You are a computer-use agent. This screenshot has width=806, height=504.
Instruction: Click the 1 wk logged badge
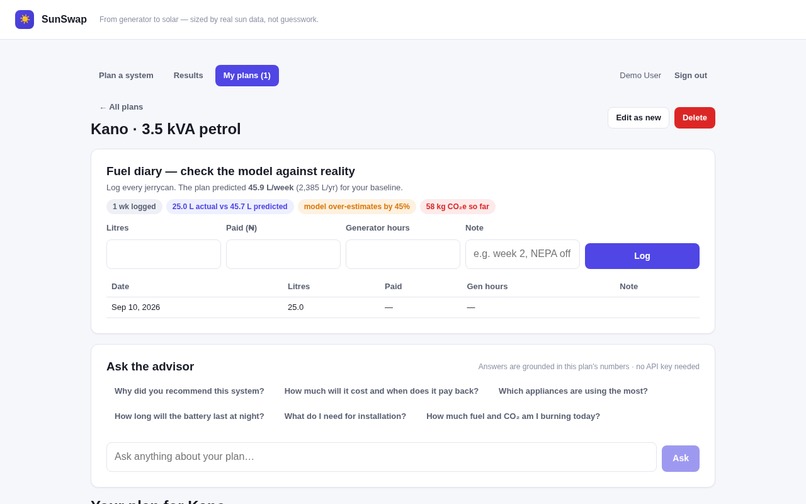click(134, 207)
